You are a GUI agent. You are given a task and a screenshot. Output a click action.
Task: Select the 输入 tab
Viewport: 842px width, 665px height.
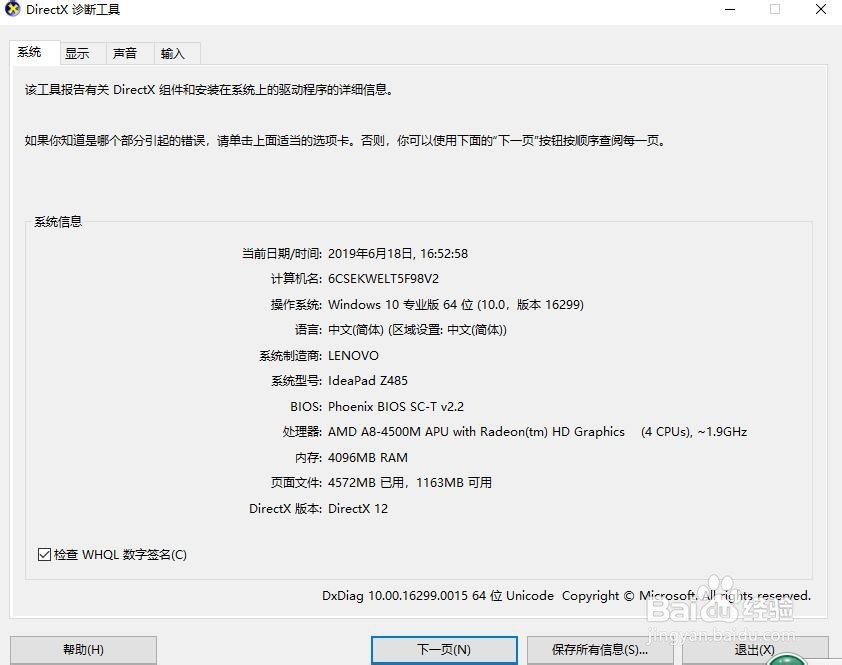coord(177,53)
